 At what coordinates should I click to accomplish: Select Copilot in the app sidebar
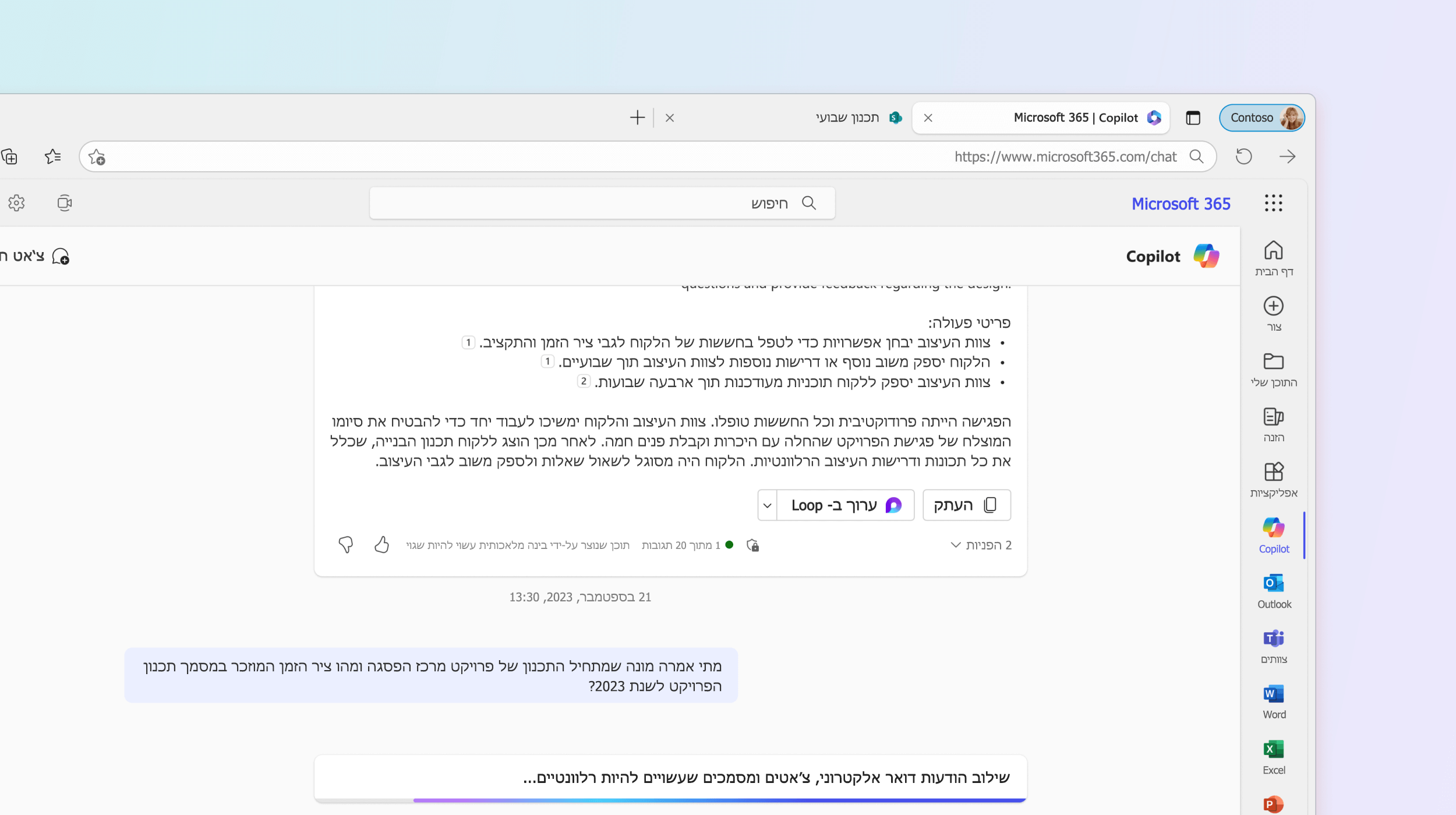(x=1273, y=535)
